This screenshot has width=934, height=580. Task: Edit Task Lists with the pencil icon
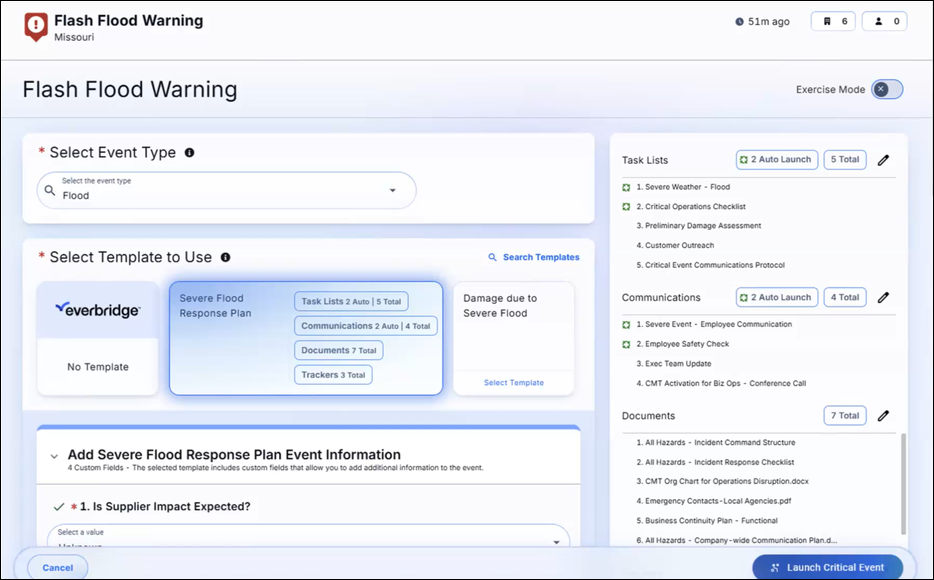(x=883, y=160)
